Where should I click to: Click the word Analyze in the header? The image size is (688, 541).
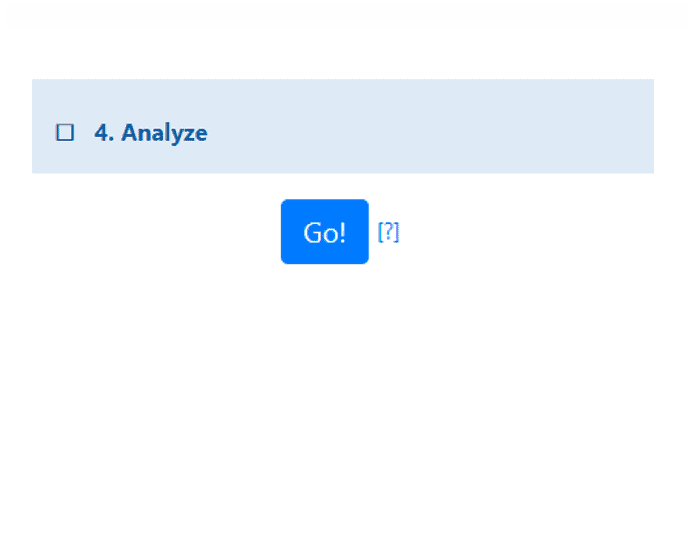165,133
